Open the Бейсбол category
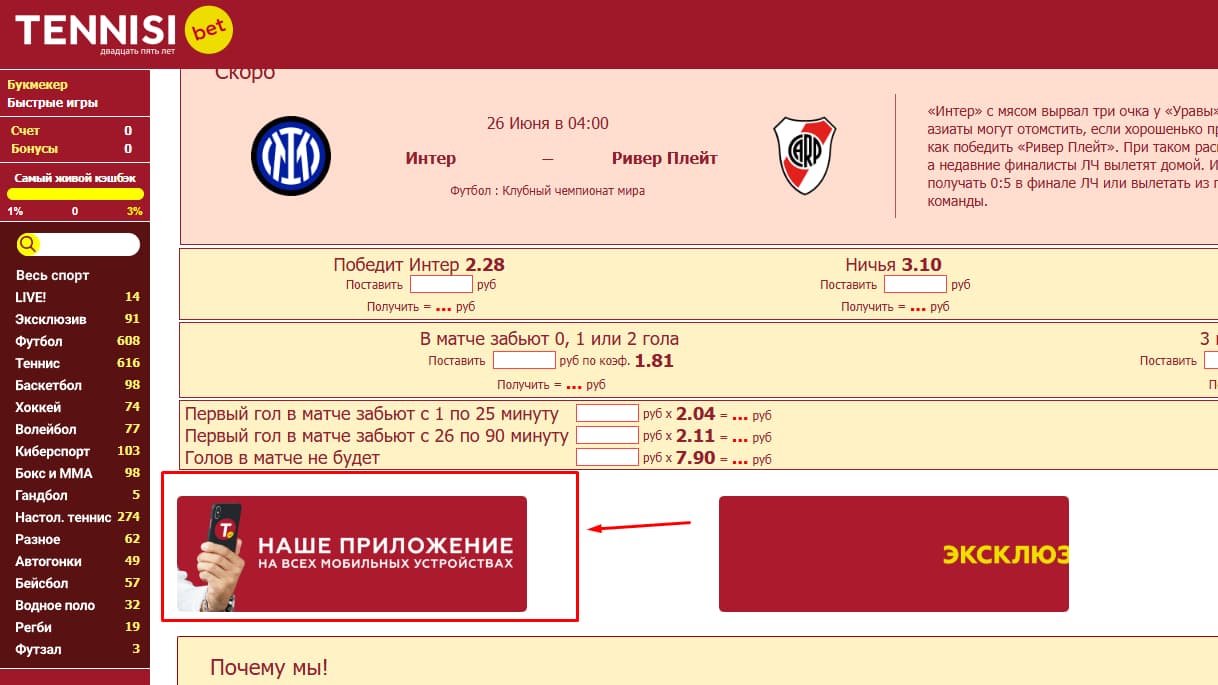This screenshot has height=685, width=1218. pos(76,583)
